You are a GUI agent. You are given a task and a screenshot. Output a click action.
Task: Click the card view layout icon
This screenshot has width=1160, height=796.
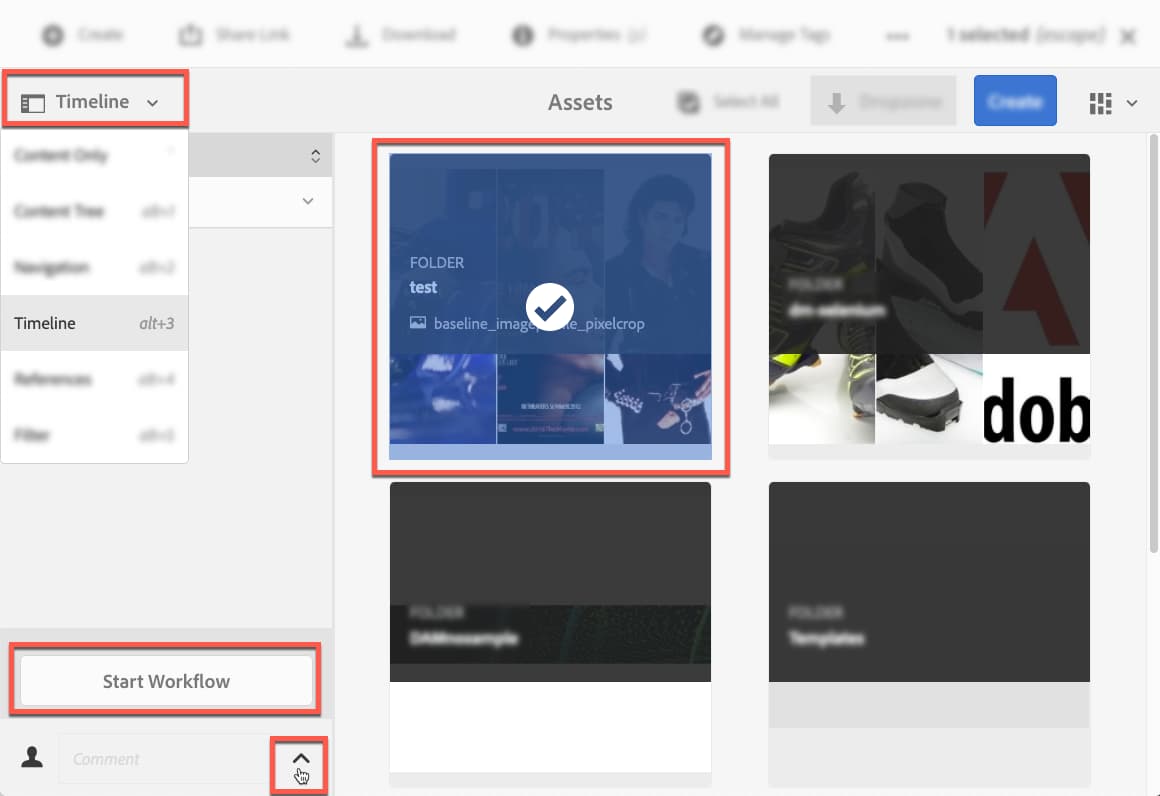point(1100,101)
